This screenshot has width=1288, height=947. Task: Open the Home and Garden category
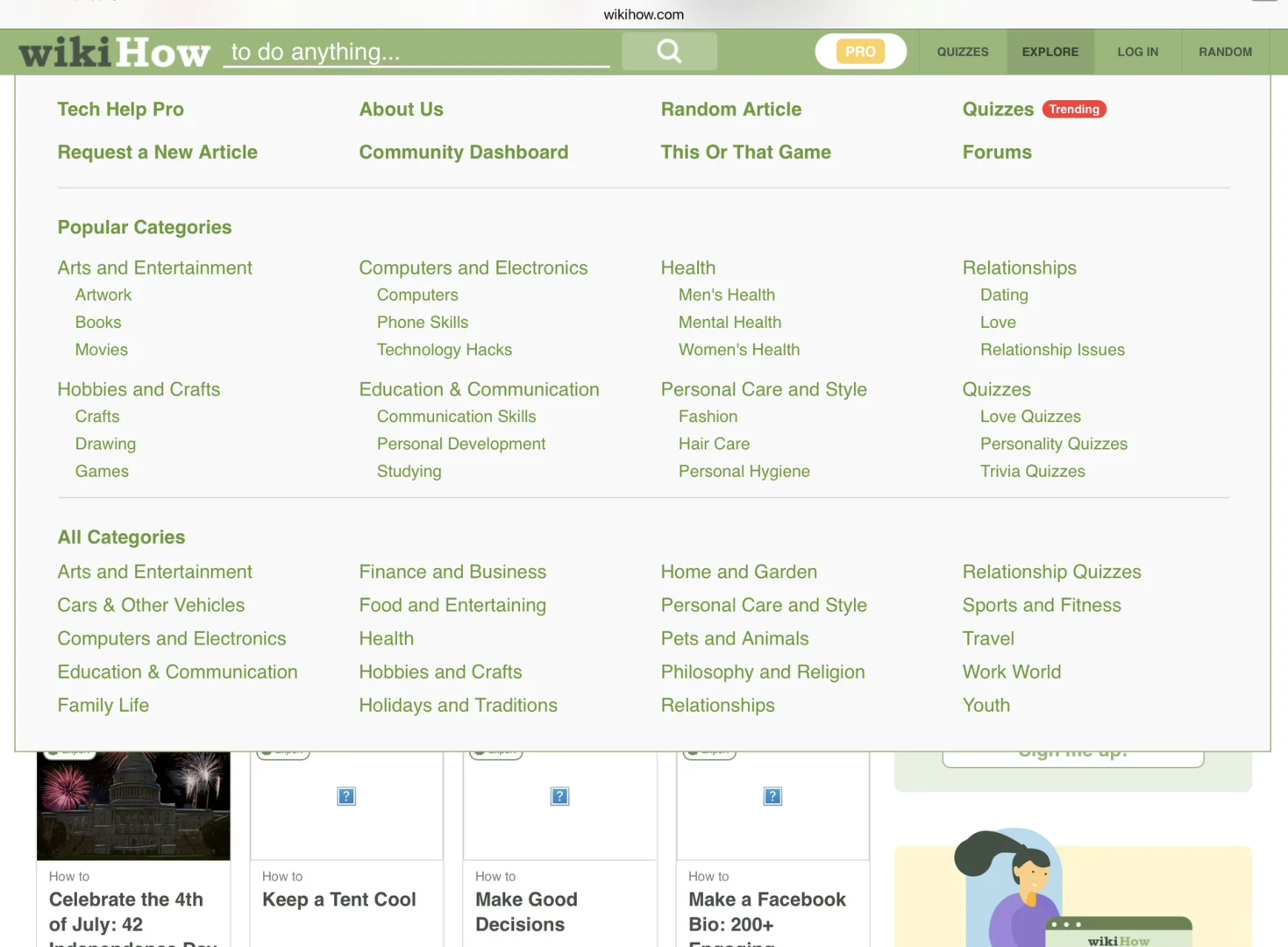coord(739,572)
